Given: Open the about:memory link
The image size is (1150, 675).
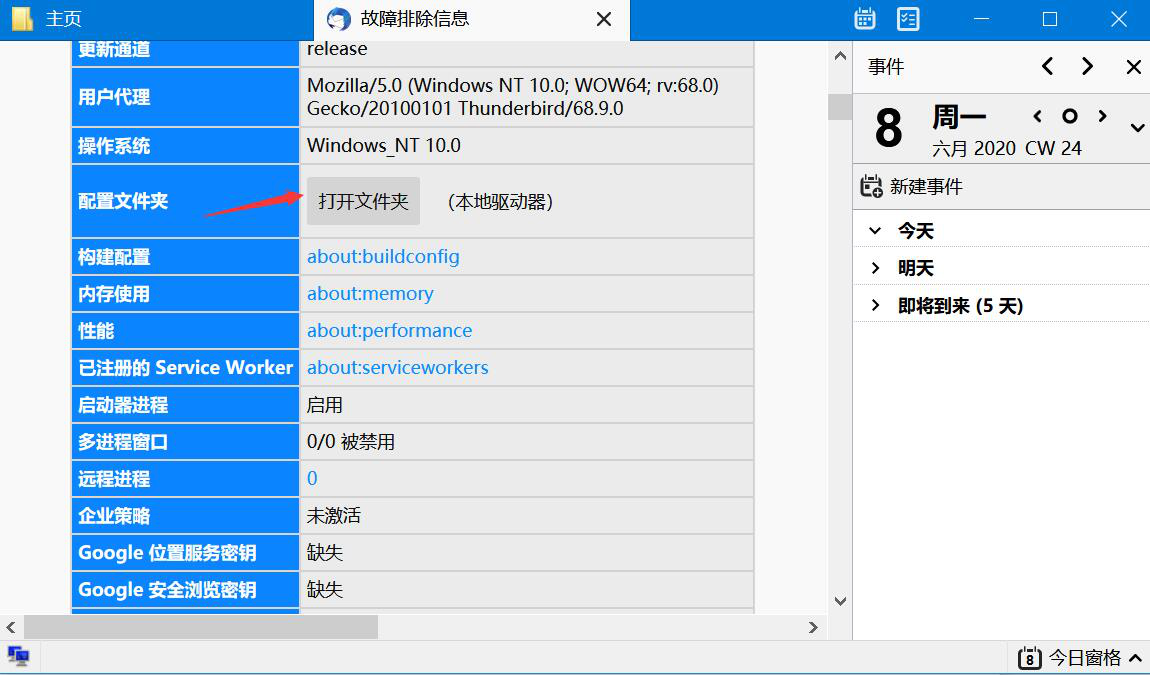Looking at the screenshot, I should click(370, 293).
